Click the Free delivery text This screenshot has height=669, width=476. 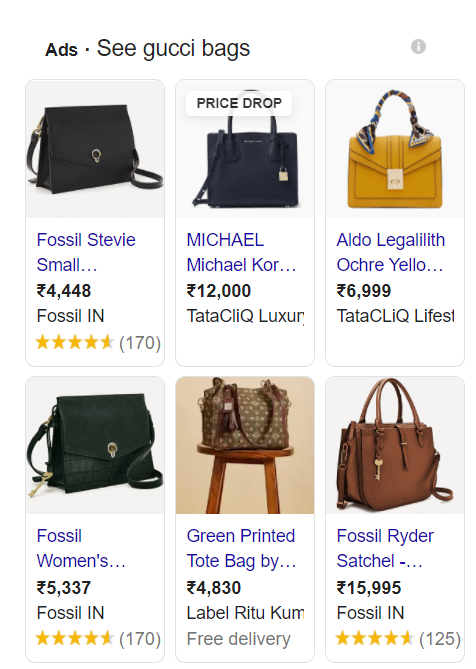pyautogui.click(x=238, y=639)
